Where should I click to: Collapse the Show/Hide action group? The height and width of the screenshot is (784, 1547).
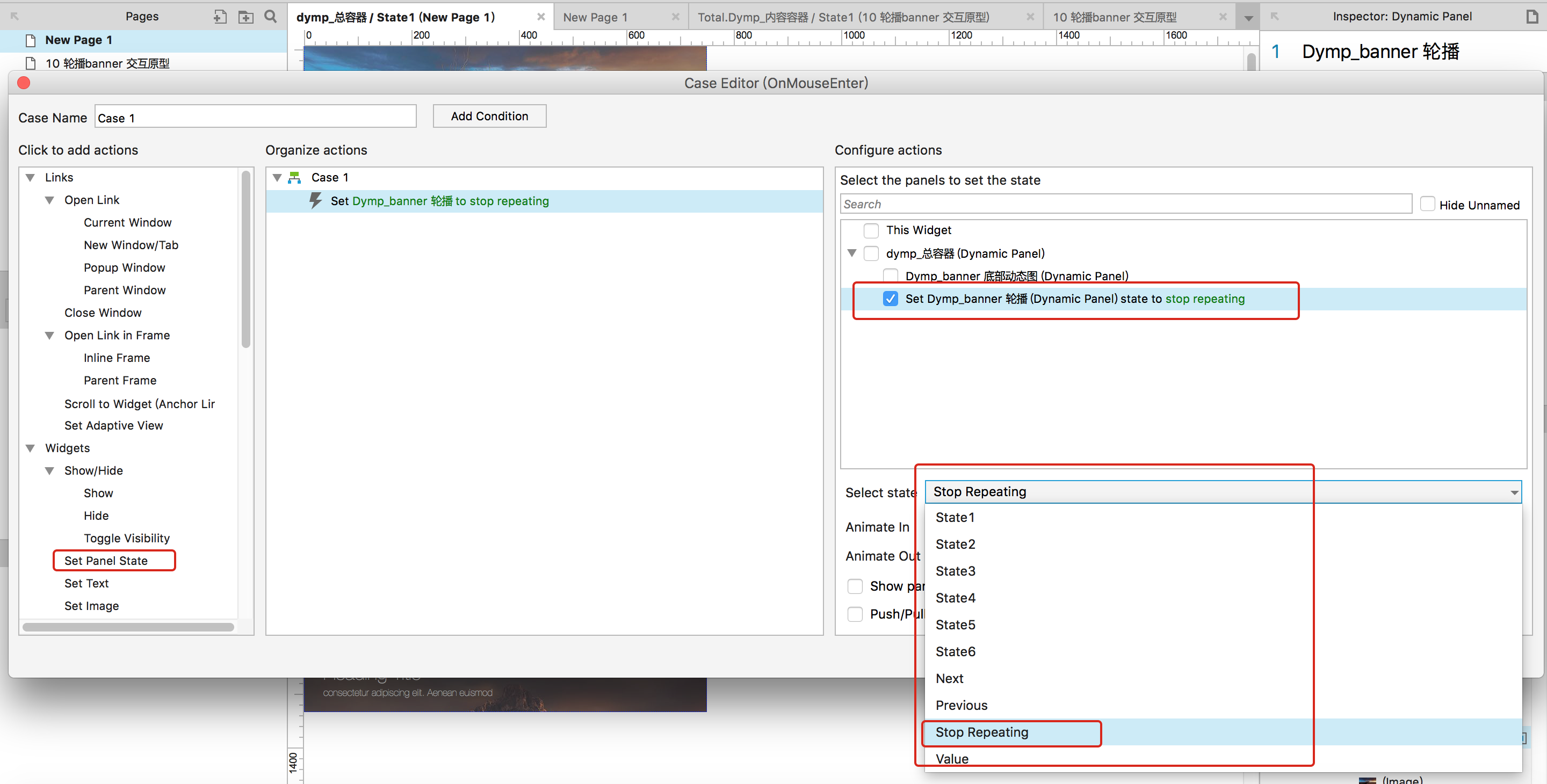(50, 470)
